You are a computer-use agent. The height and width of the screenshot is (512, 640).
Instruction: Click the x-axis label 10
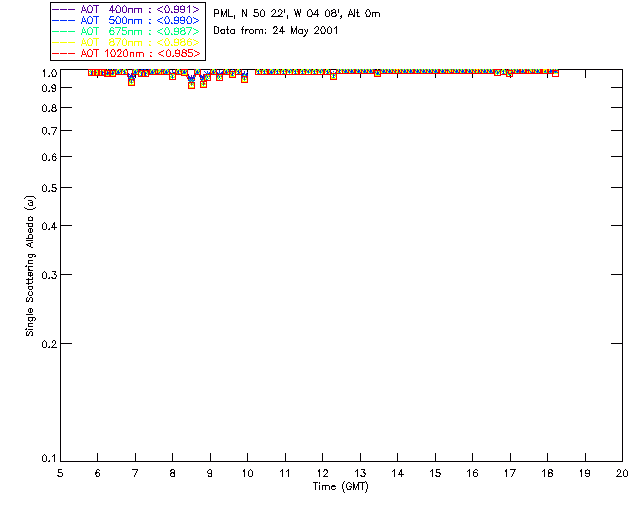coord(247,473)
